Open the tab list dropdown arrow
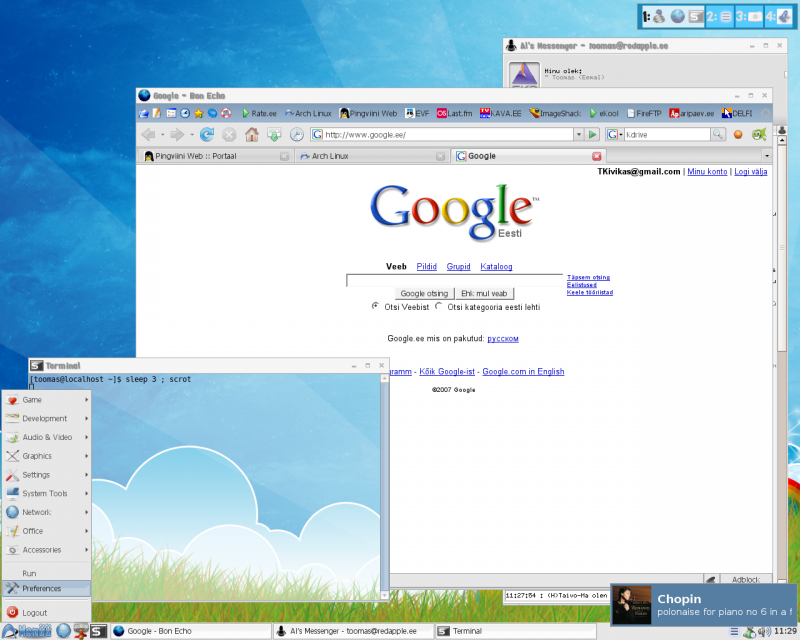800x640 pixels. [x=766, y=156]
